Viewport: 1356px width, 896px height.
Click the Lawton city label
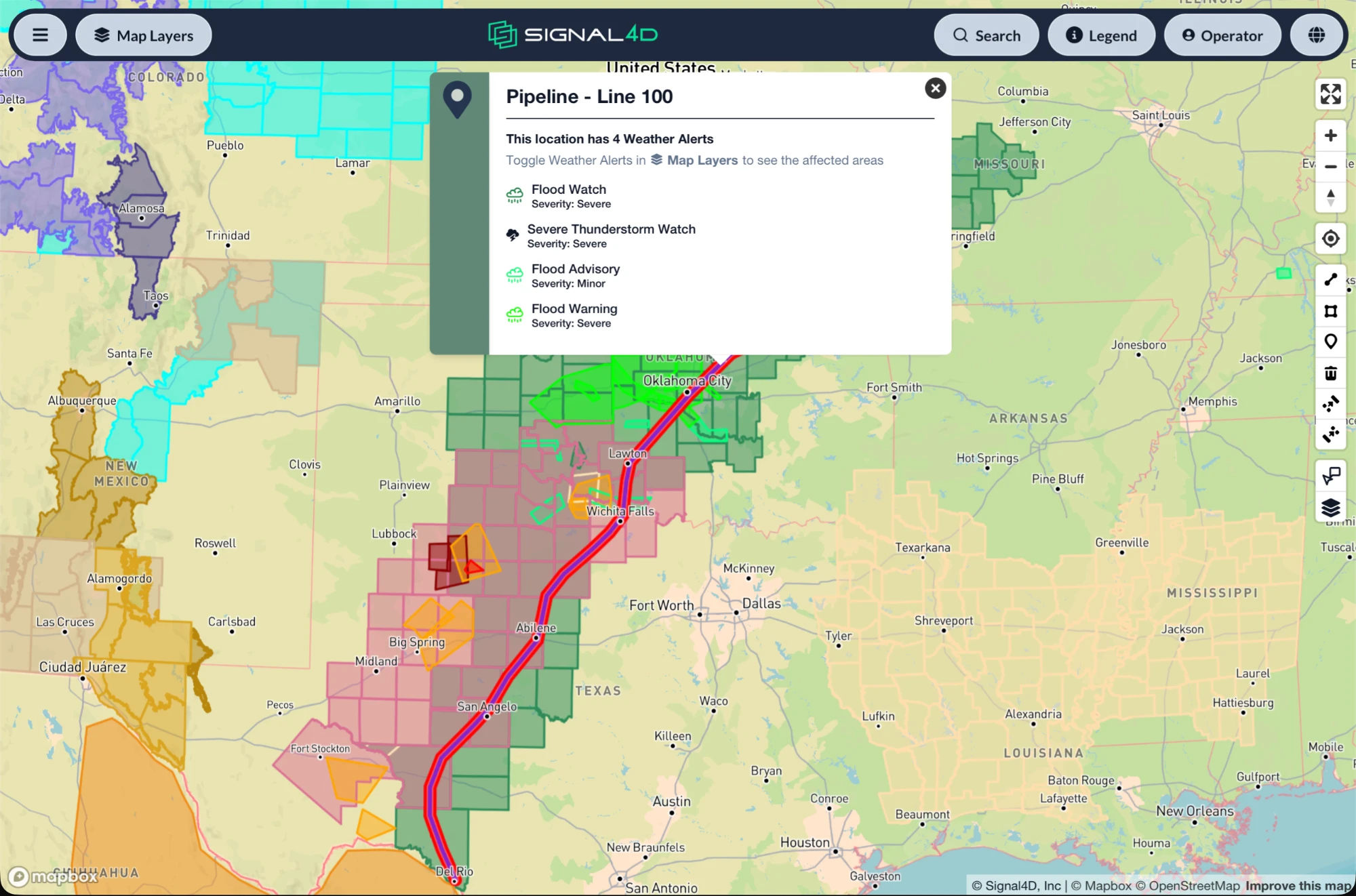[x=627, y=453]
